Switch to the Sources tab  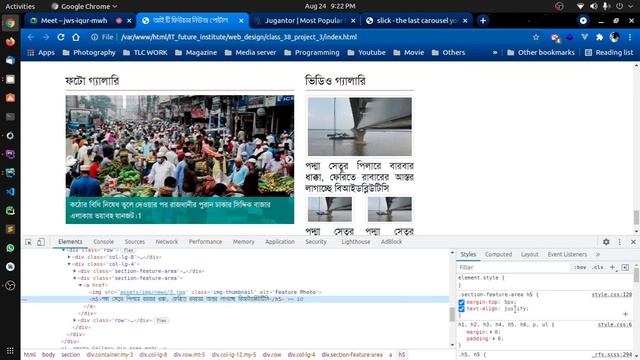click(135, 242)
